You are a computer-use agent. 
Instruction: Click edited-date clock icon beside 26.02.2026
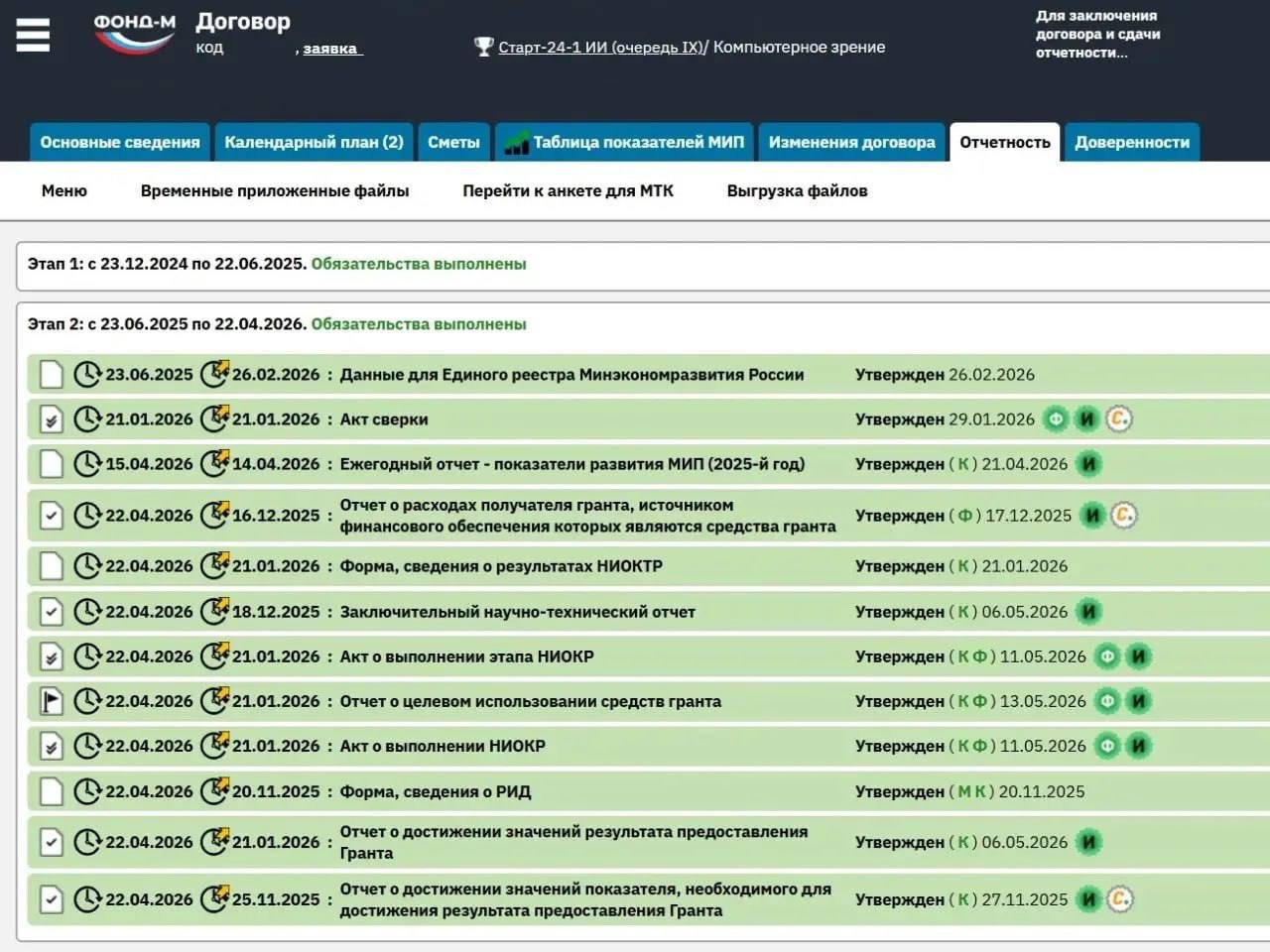point(214,374)
